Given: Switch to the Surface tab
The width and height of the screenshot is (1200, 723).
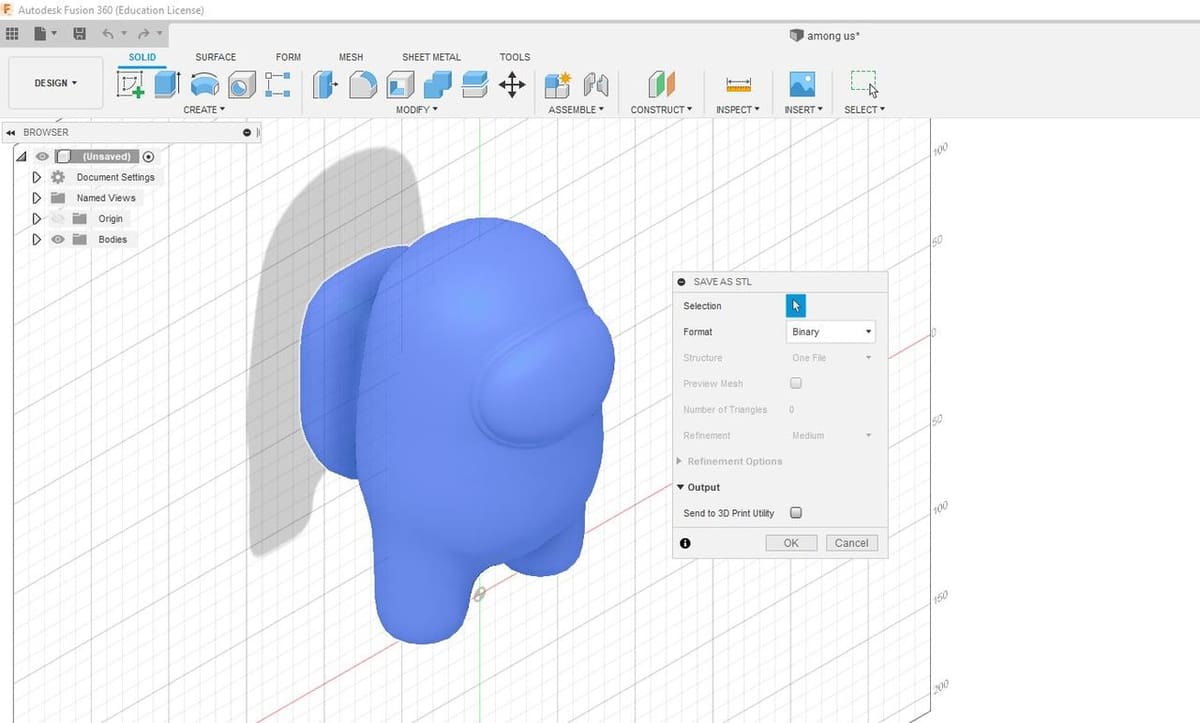Looking at the screenshot, I should pos(215,57).
